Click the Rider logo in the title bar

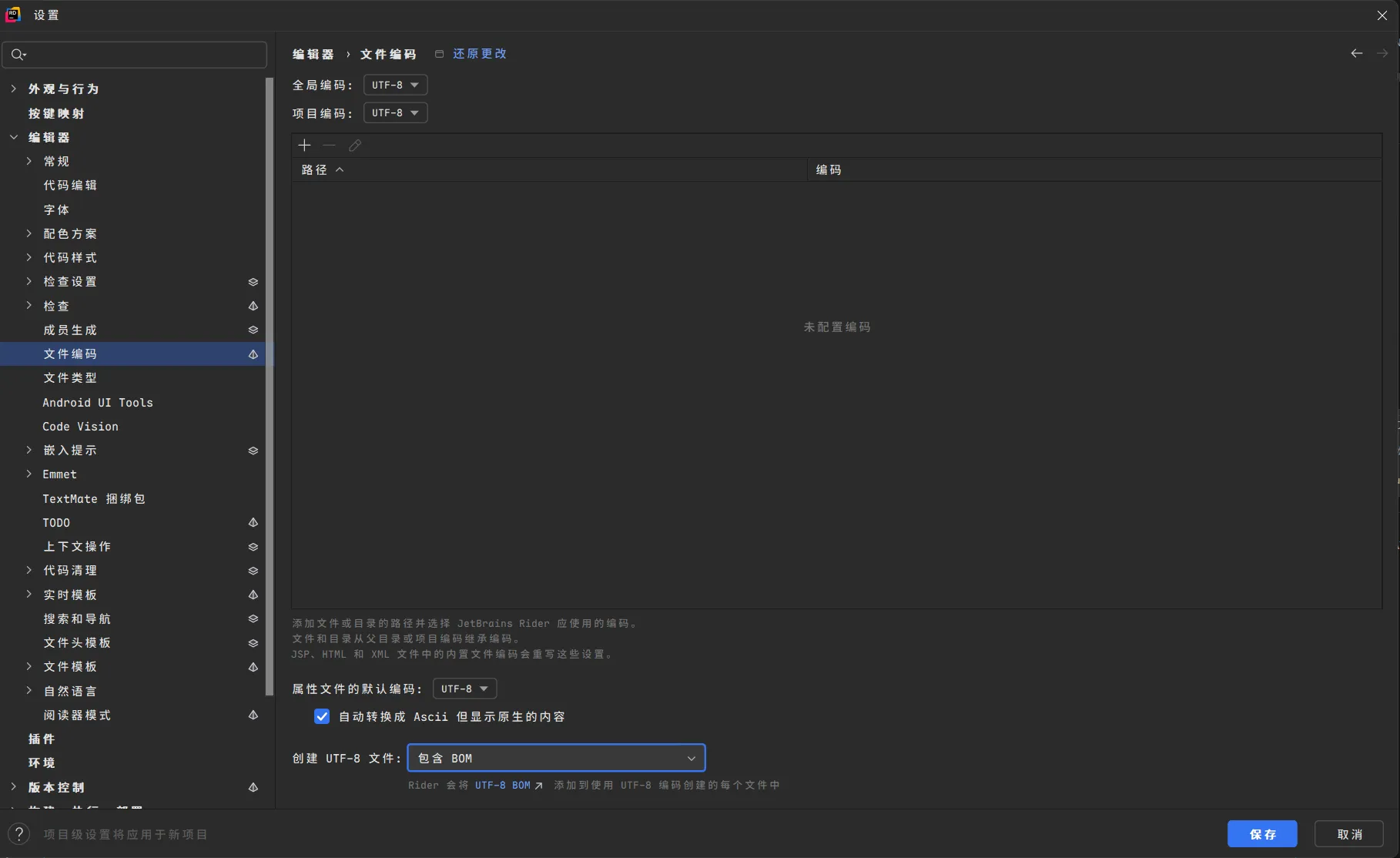click(x=12, y=14)
